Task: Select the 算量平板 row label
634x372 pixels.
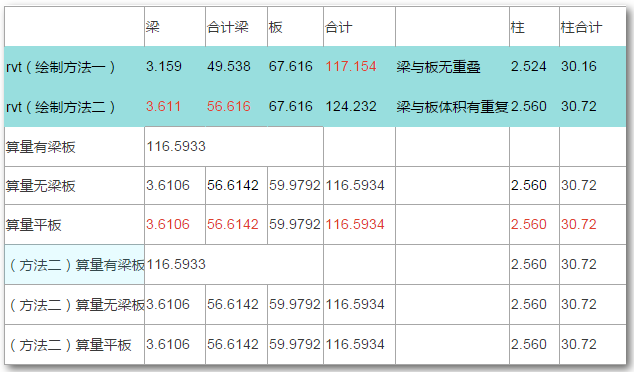Action: [x=34, y=225]
